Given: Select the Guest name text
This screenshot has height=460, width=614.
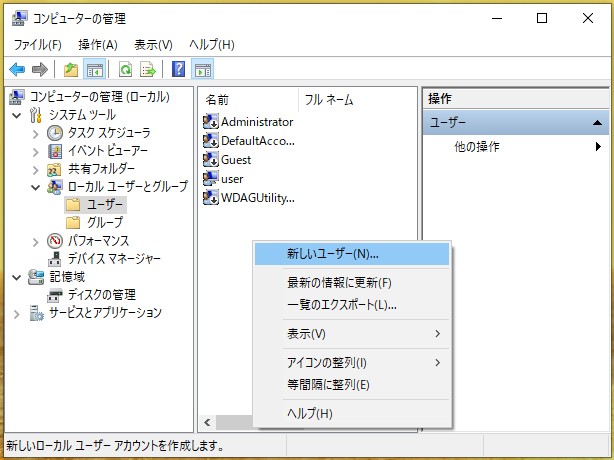Looking at the screenshot, I should pos(236,160).
